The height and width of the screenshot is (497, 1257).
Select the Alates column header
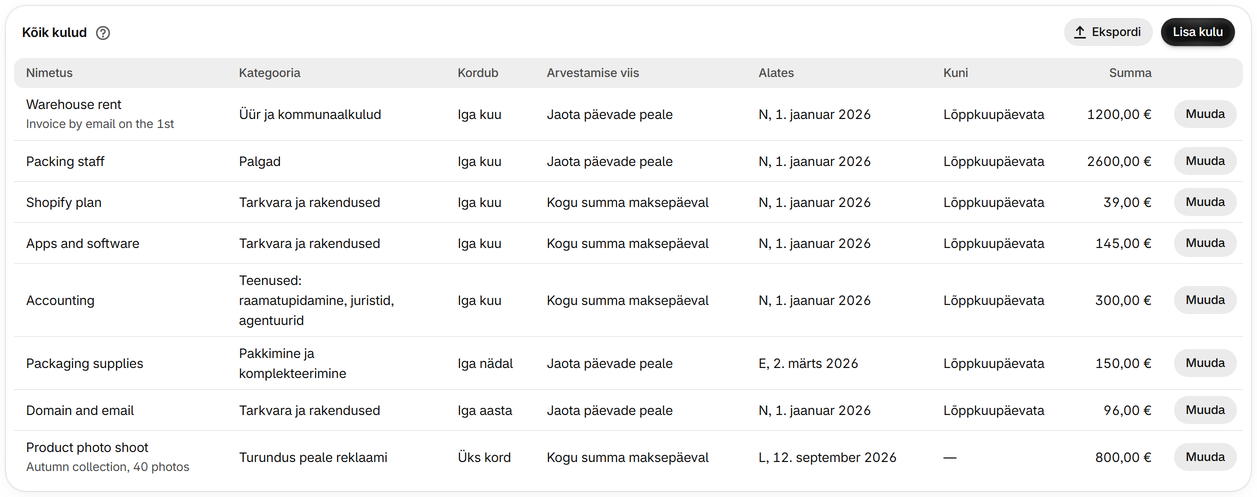(776, 73)
